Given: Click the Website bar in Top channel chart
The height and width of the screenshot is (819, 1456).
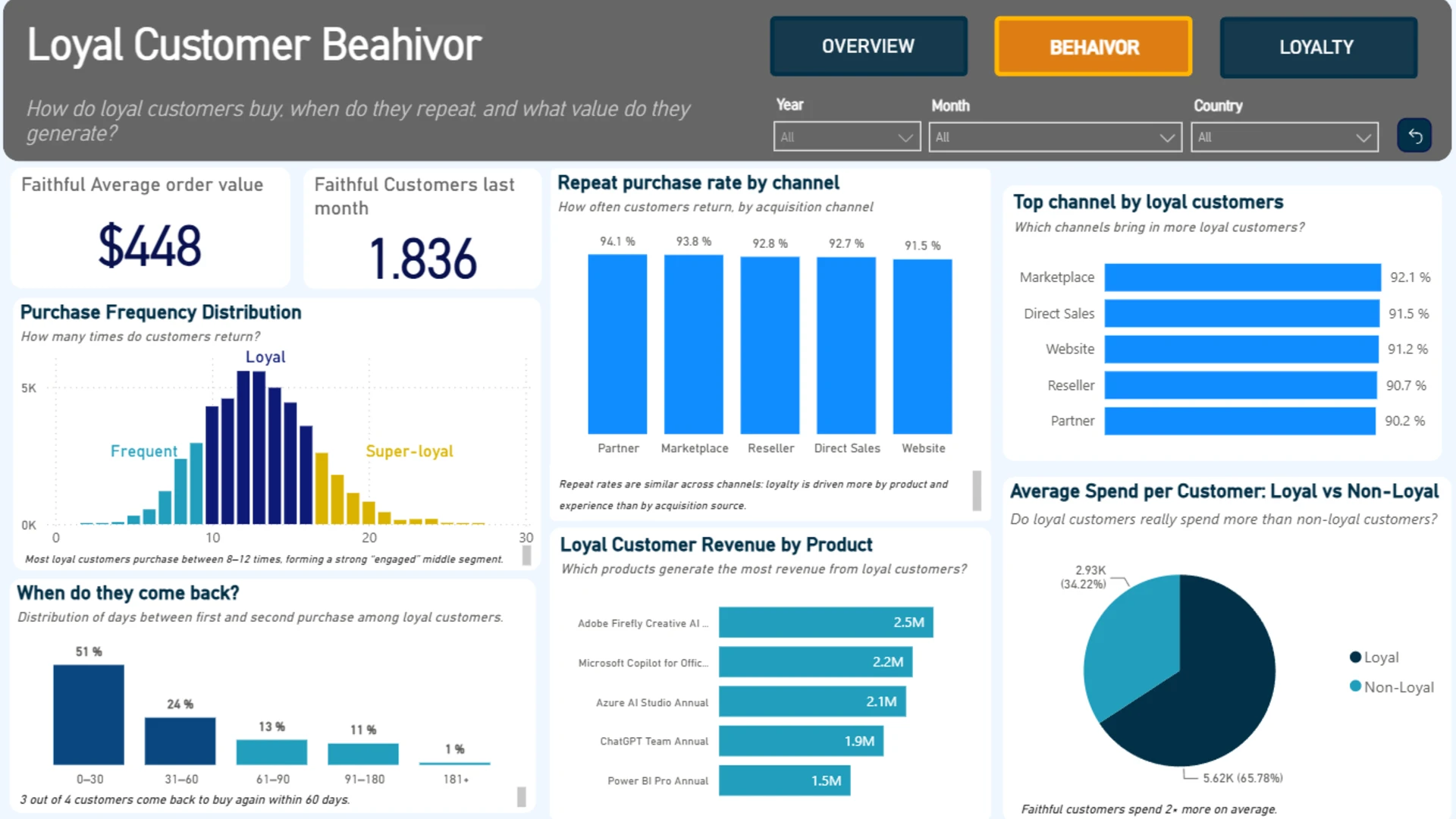Looking at the screenshot, I should (x=1241, y=350).
